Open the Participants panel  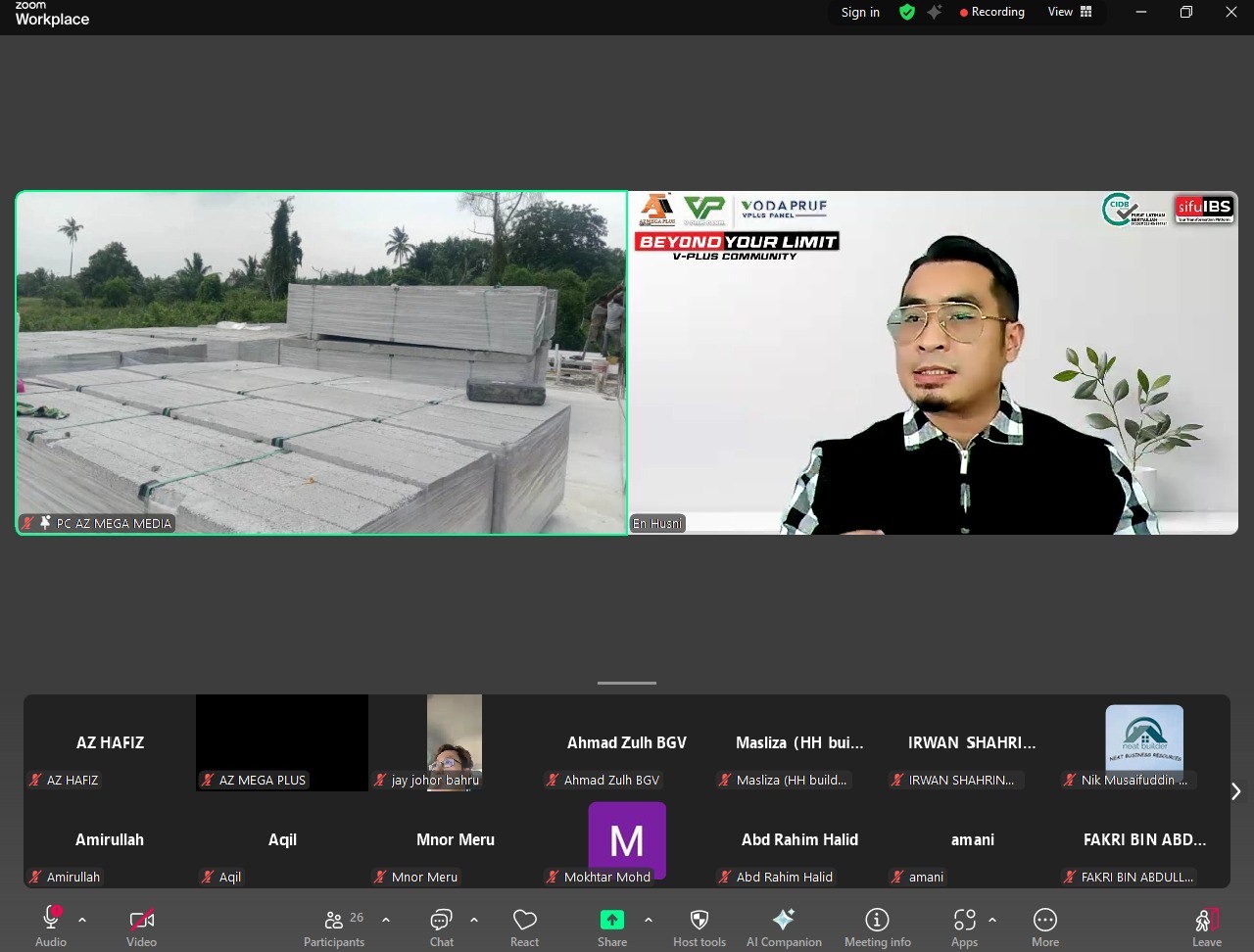[334, 927]
